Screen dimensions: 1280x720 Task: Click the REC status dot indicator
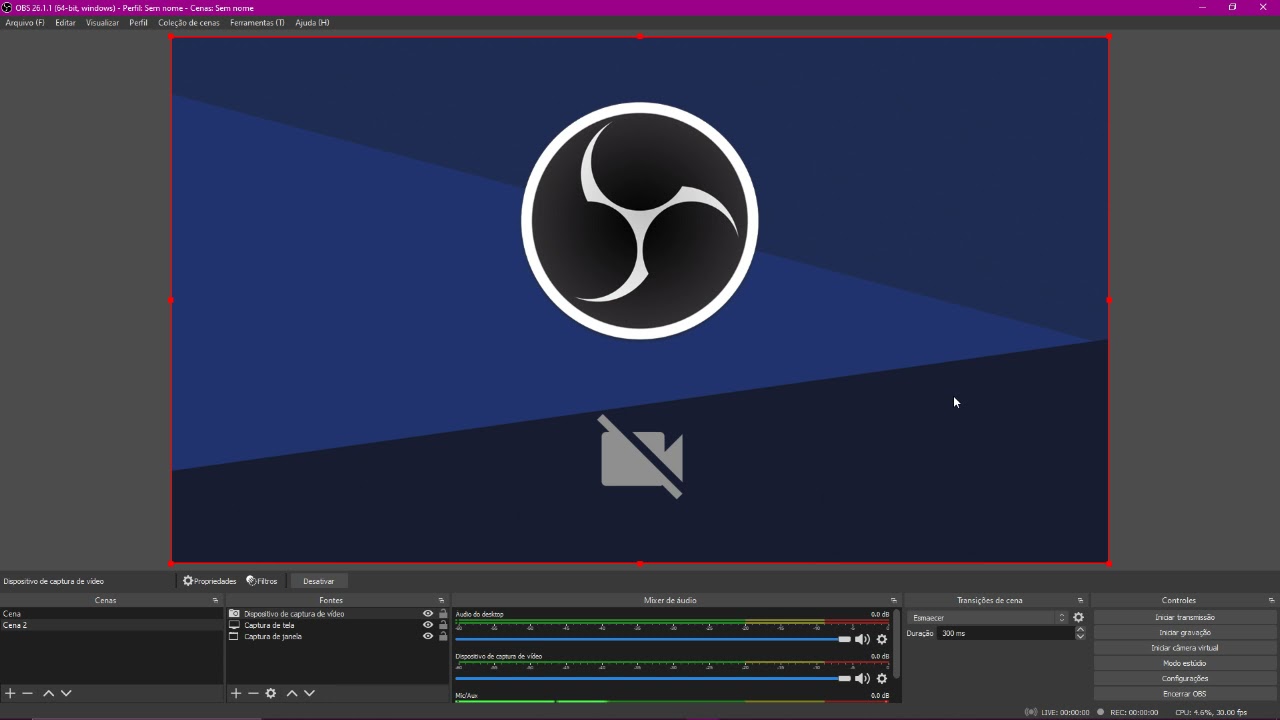(1100, 712)
